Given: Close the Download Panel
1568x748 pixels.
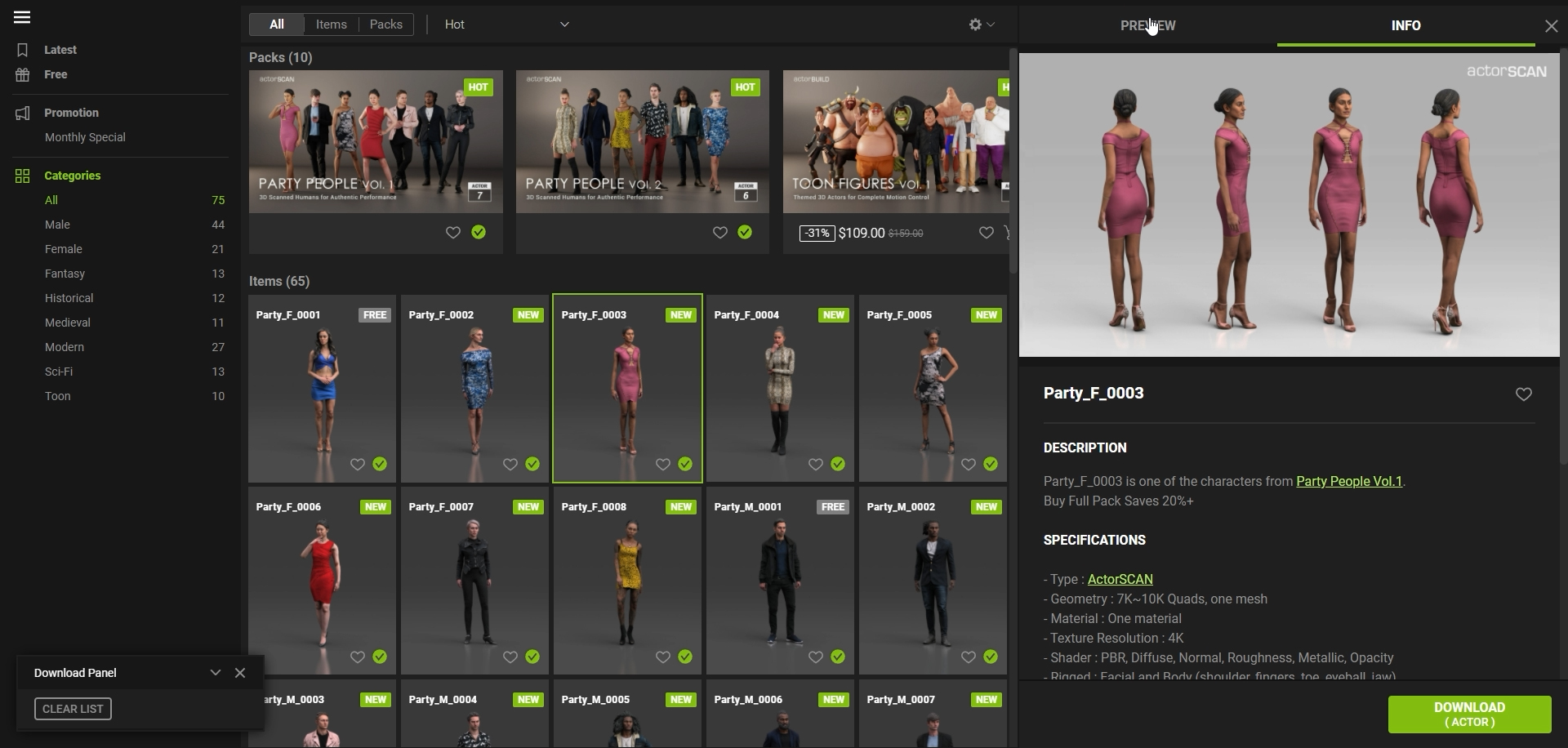Looking at the screenshot, I should (x=240, y=674).
